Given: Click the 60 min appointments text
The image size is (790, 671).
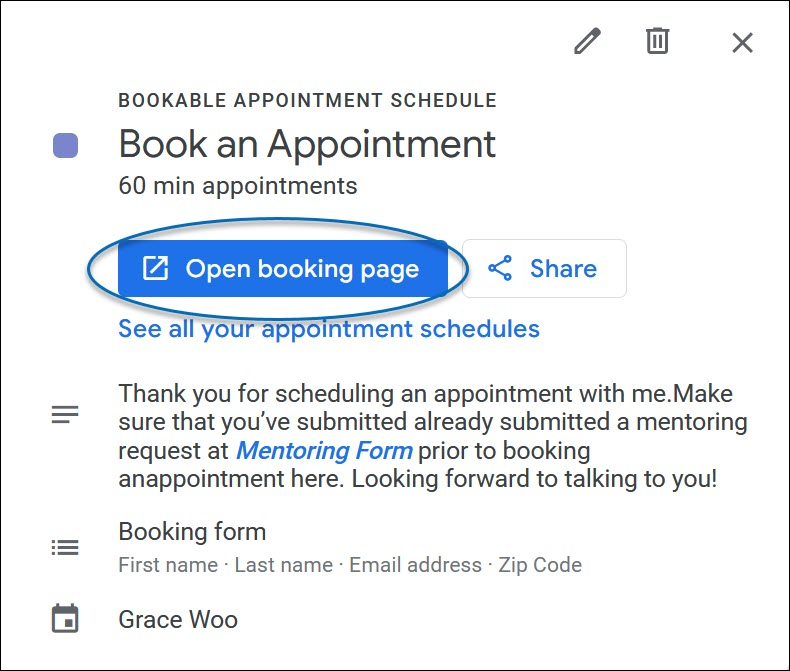Looking at the screenshot, I should tap(237, 186).
